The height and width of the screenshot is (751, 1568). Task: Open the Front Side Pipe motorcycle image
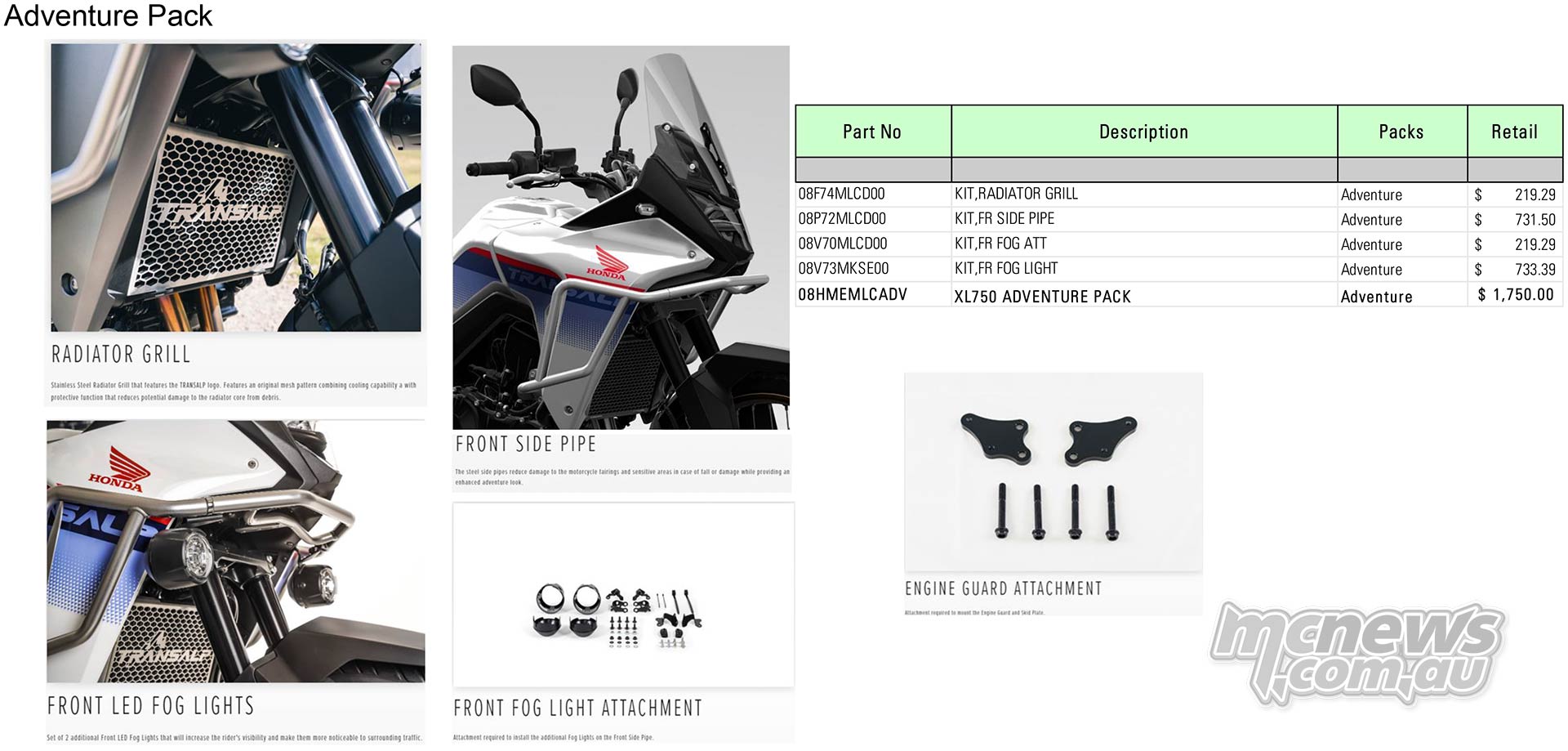click(x=621, y=238)
